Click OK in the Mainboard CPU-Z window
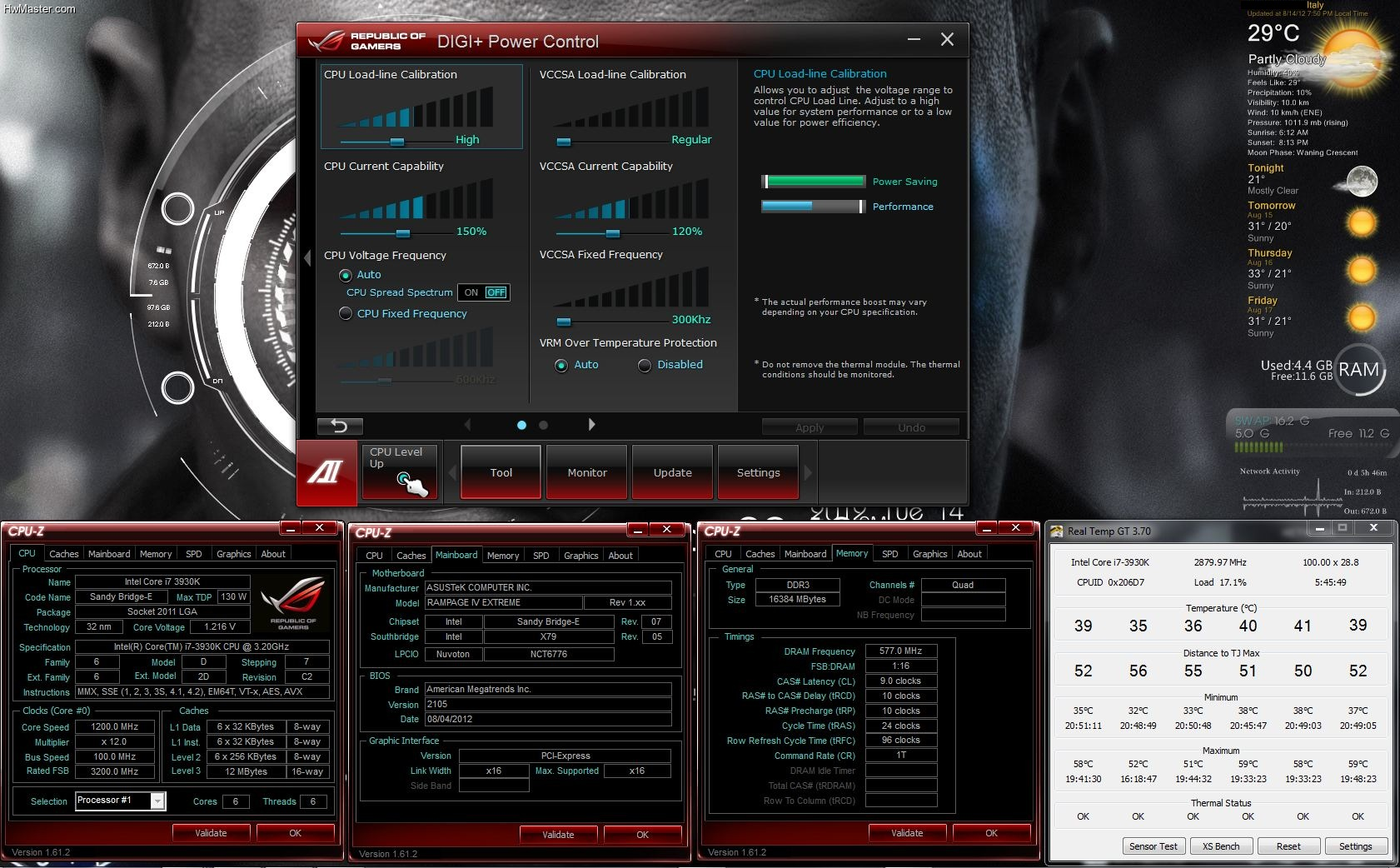This screenshot has width=1400, height=868. pos(642,835)
